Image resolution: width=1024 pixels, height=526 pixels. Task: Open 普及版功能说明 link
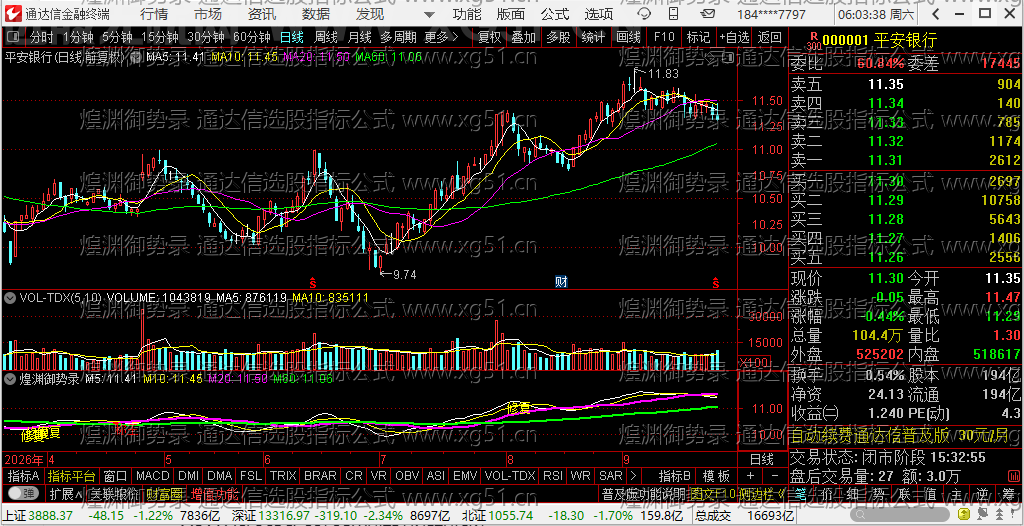(643, 492)
